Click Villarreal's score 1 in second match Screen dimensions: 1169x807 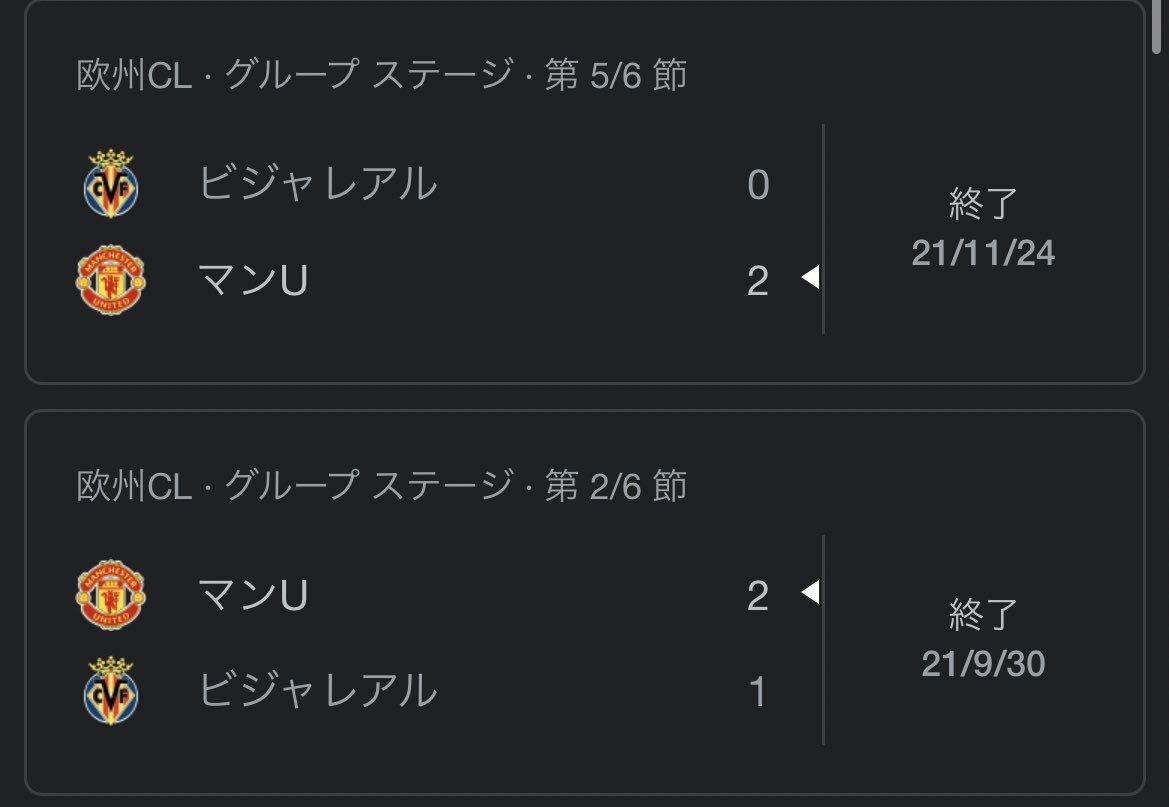pyautogui.click(x=757, y=691)
